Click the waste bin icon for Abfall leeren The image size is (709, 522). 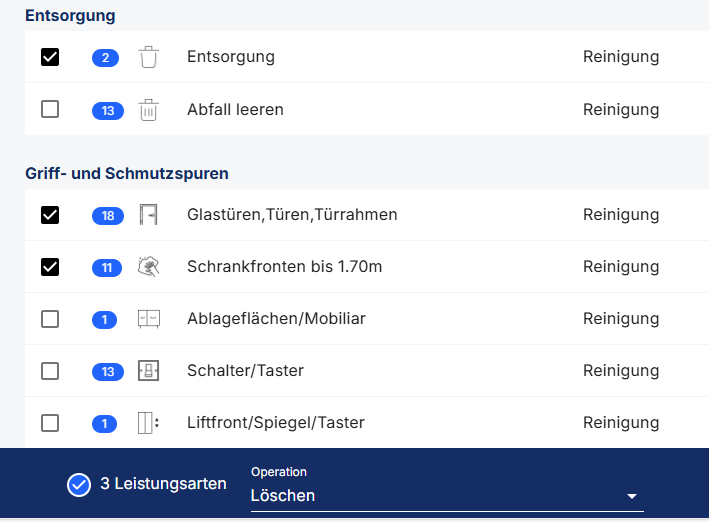[x=148, y=110]
